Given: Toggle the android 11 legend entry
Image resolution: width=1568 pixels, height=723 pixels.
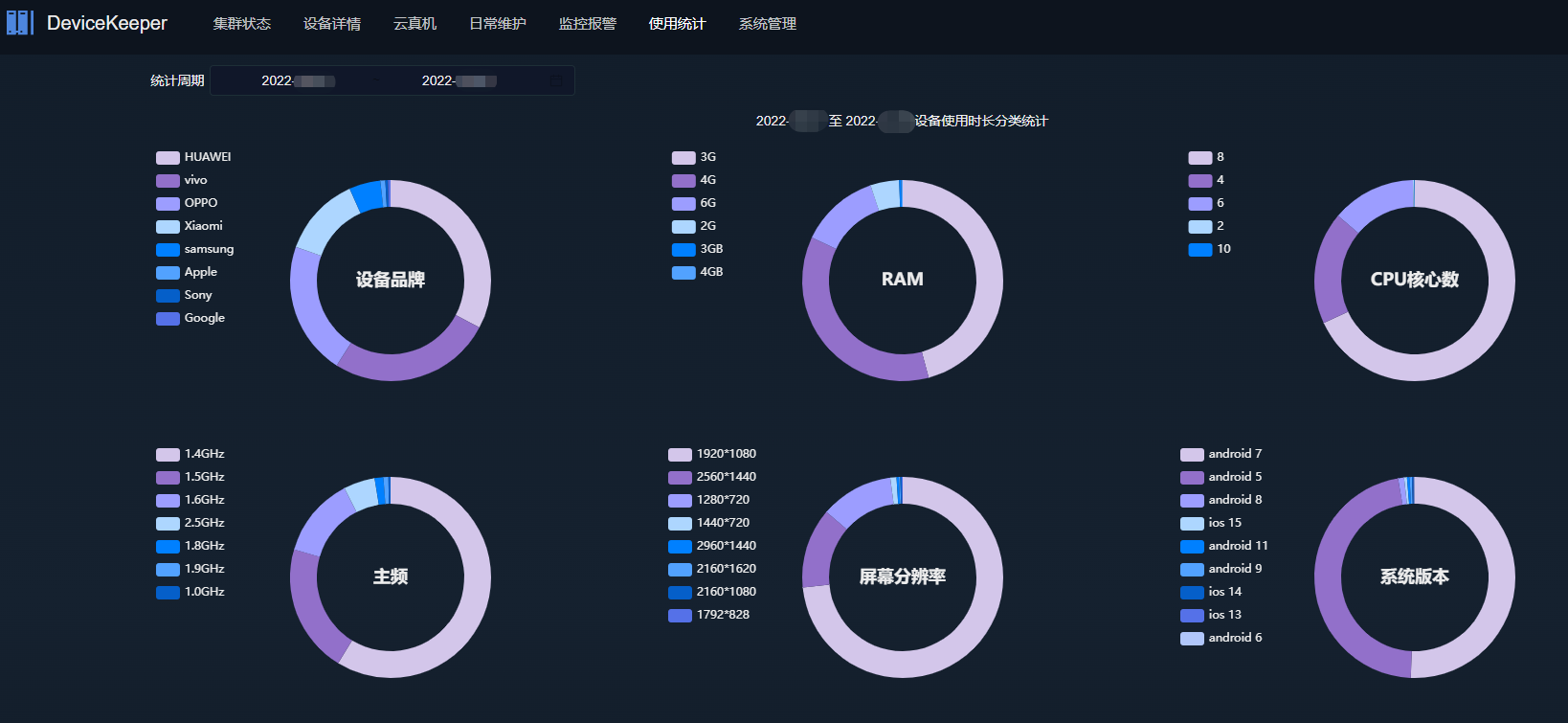Looking at the screenshot, I should coord(1224,546).
